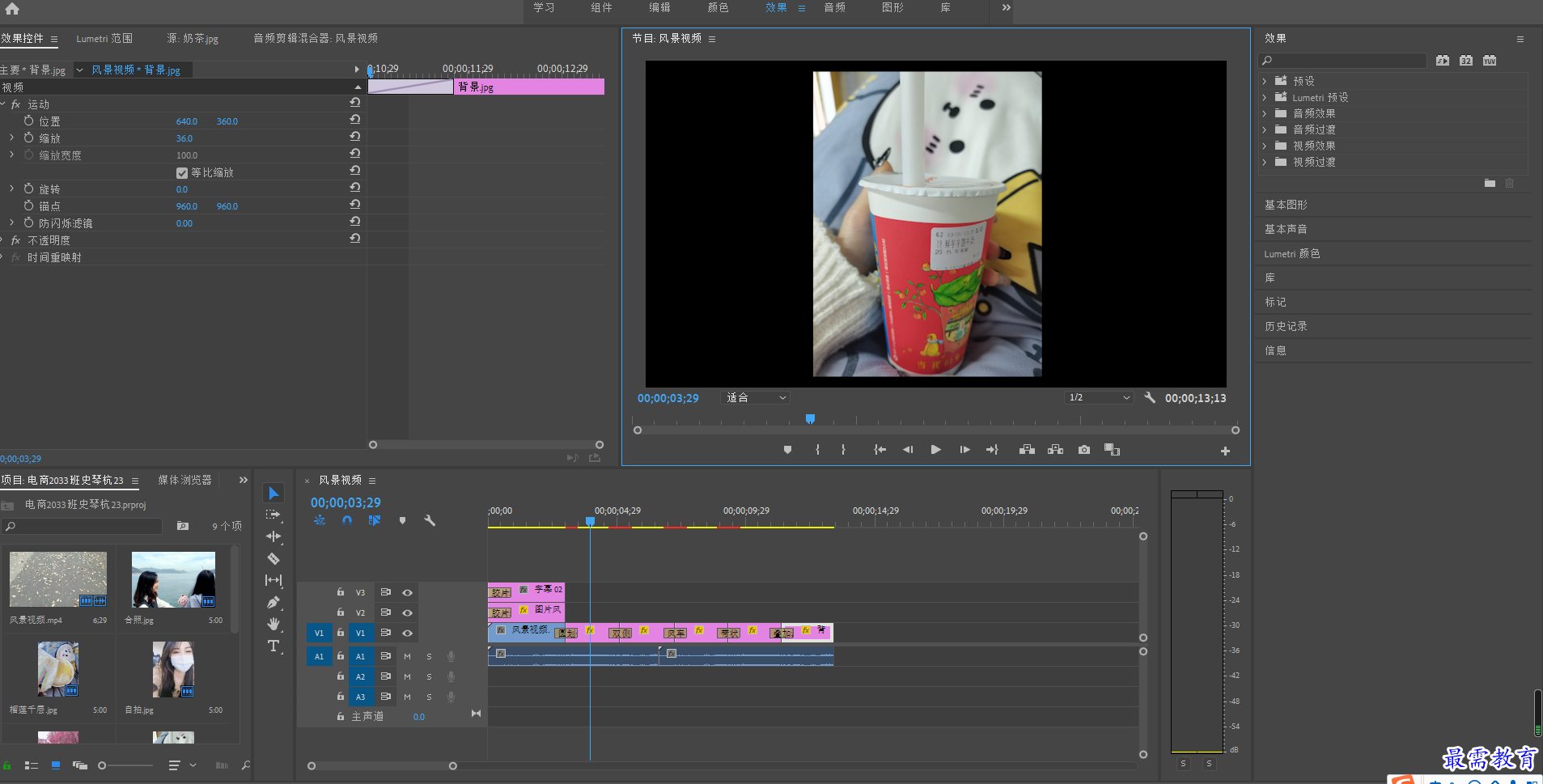This screenshot has height=784, width=1543.
Task: Click the Mark Out button
Action: tap(843, 450)
